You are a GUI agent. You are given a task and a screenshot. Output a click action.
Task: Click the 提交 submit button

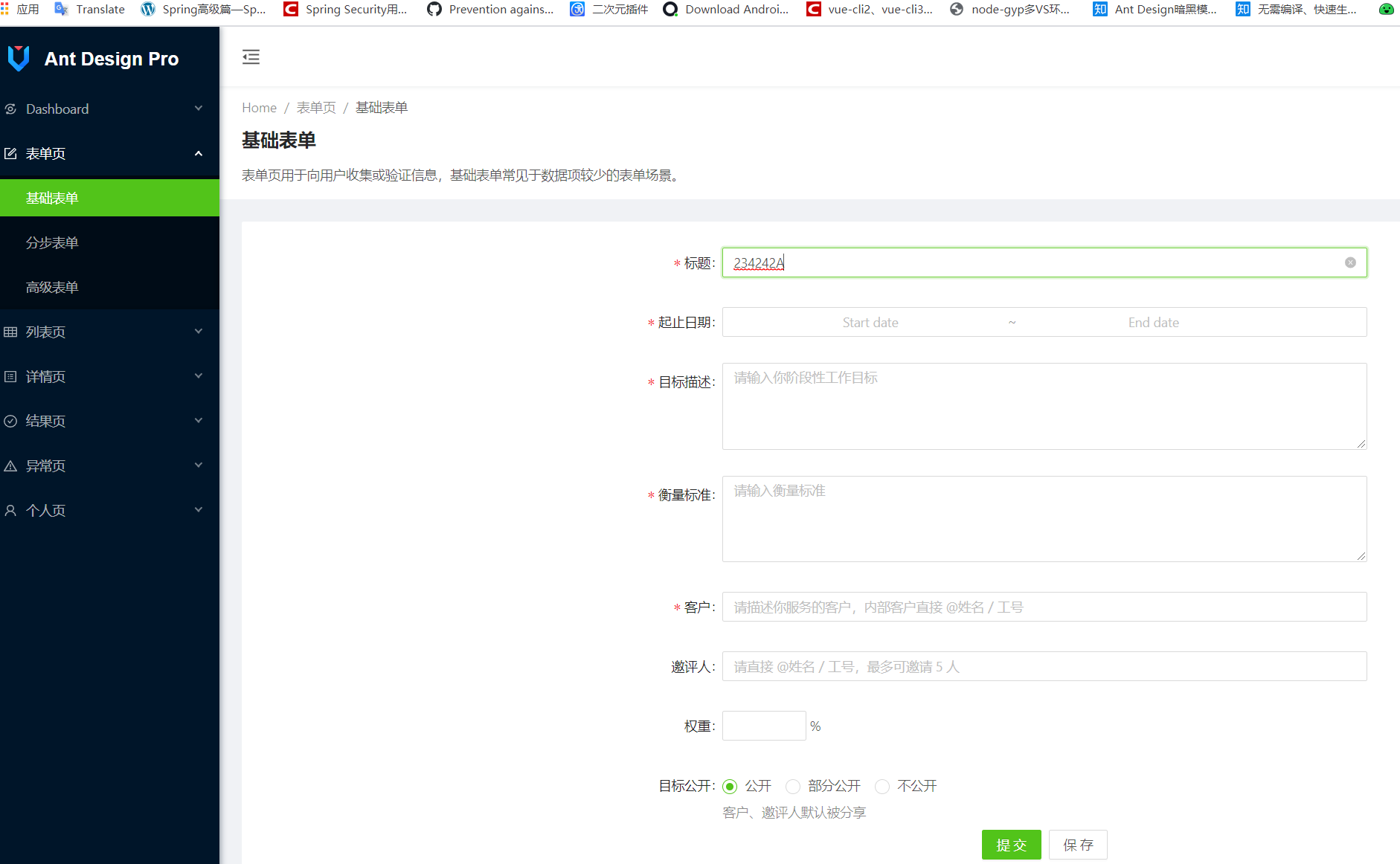1011,845
